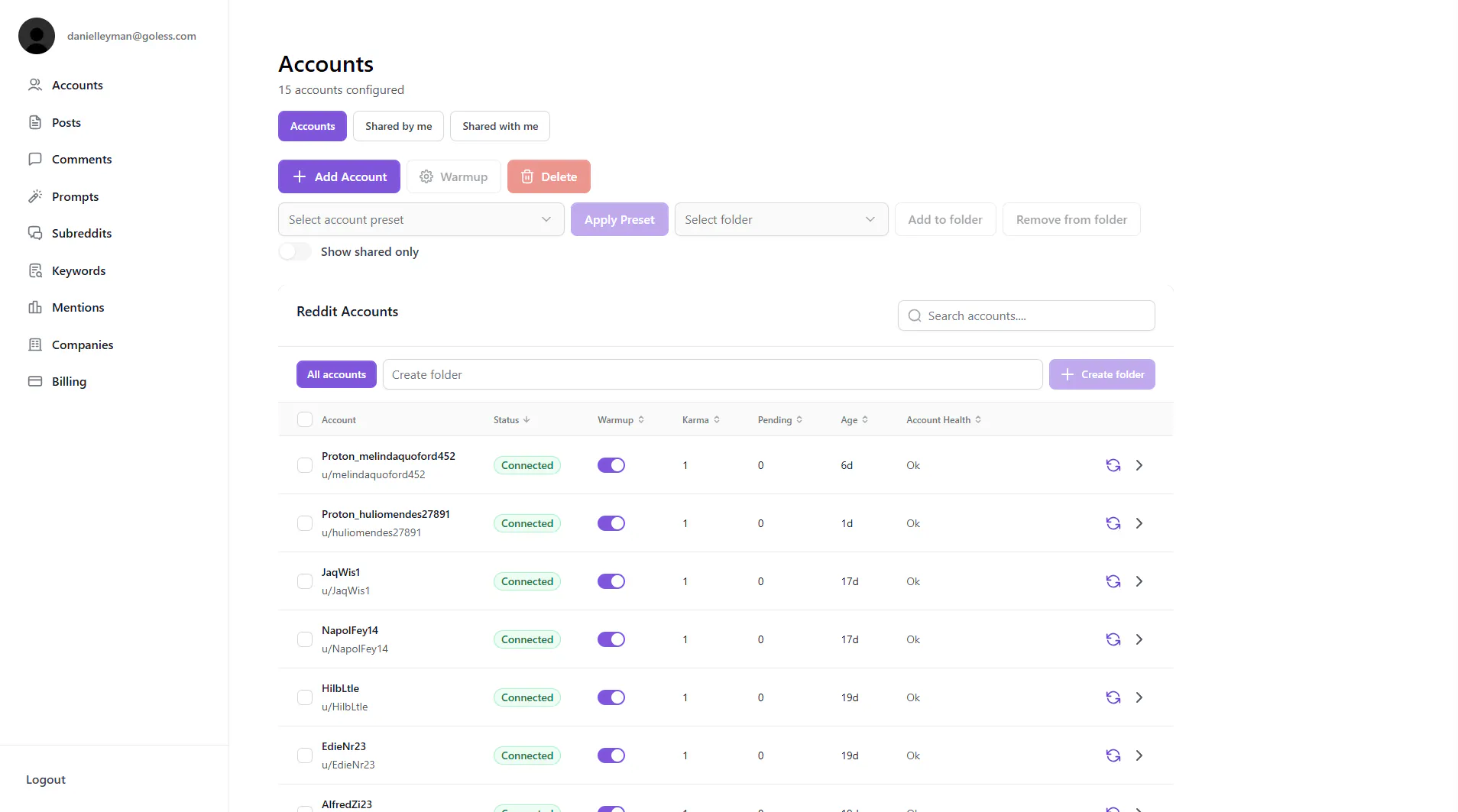Log out via the Logout link
This screenshot has width=1458, height=812.
pyautogui.click(x=46, y=779)
